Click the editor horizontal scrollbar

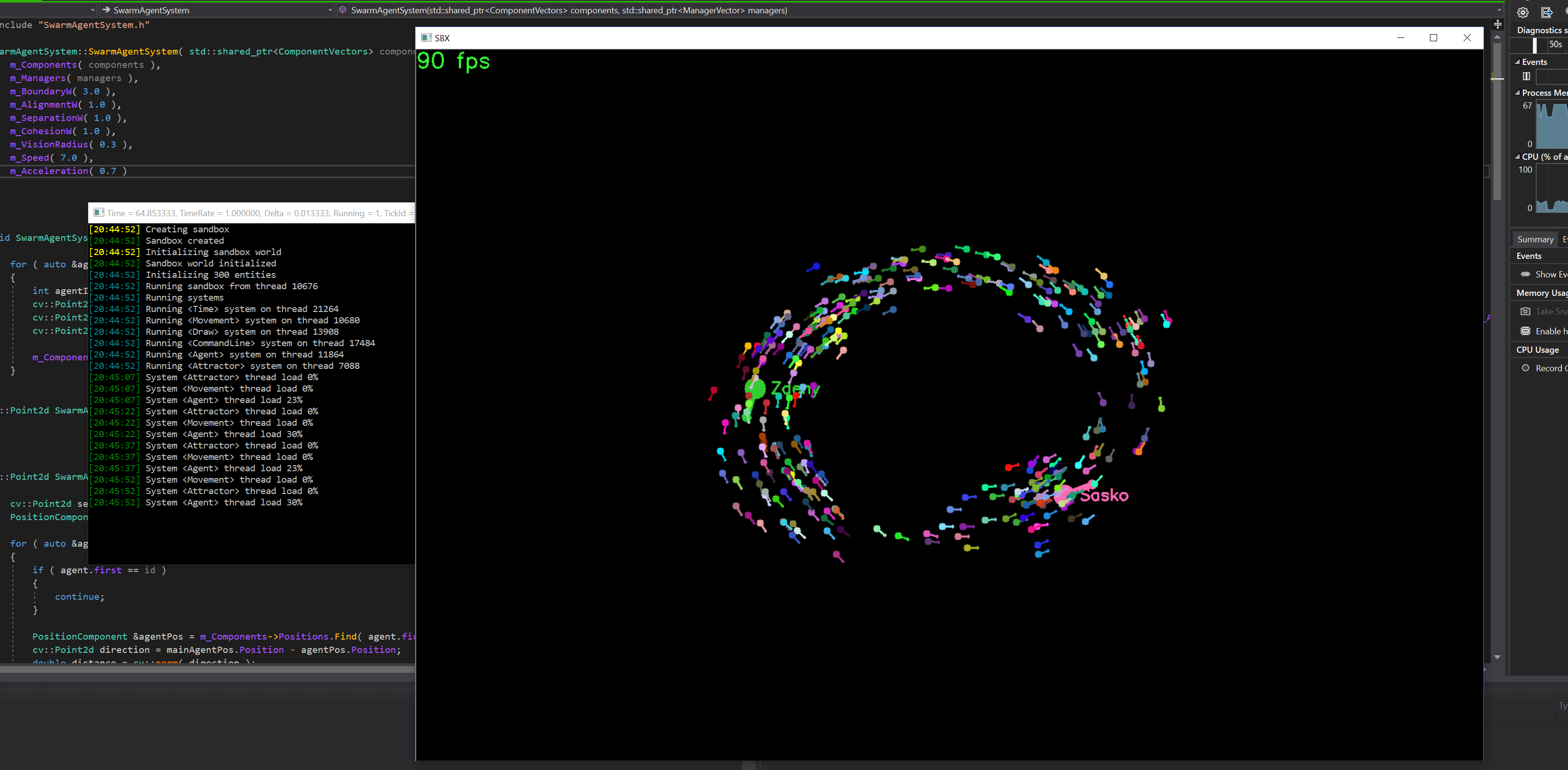point(207,669)
